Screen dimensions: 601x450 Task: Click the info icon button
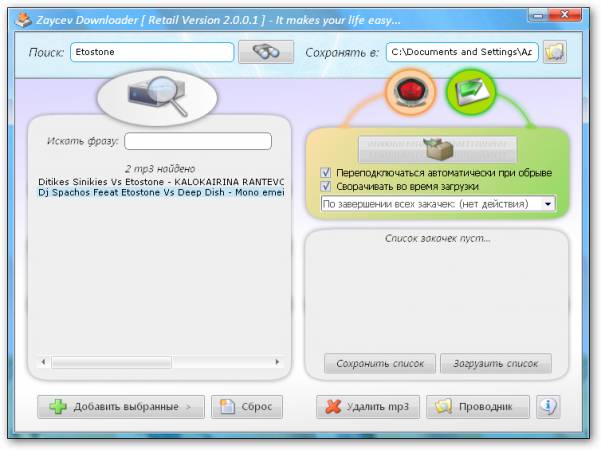click(549, 407)
